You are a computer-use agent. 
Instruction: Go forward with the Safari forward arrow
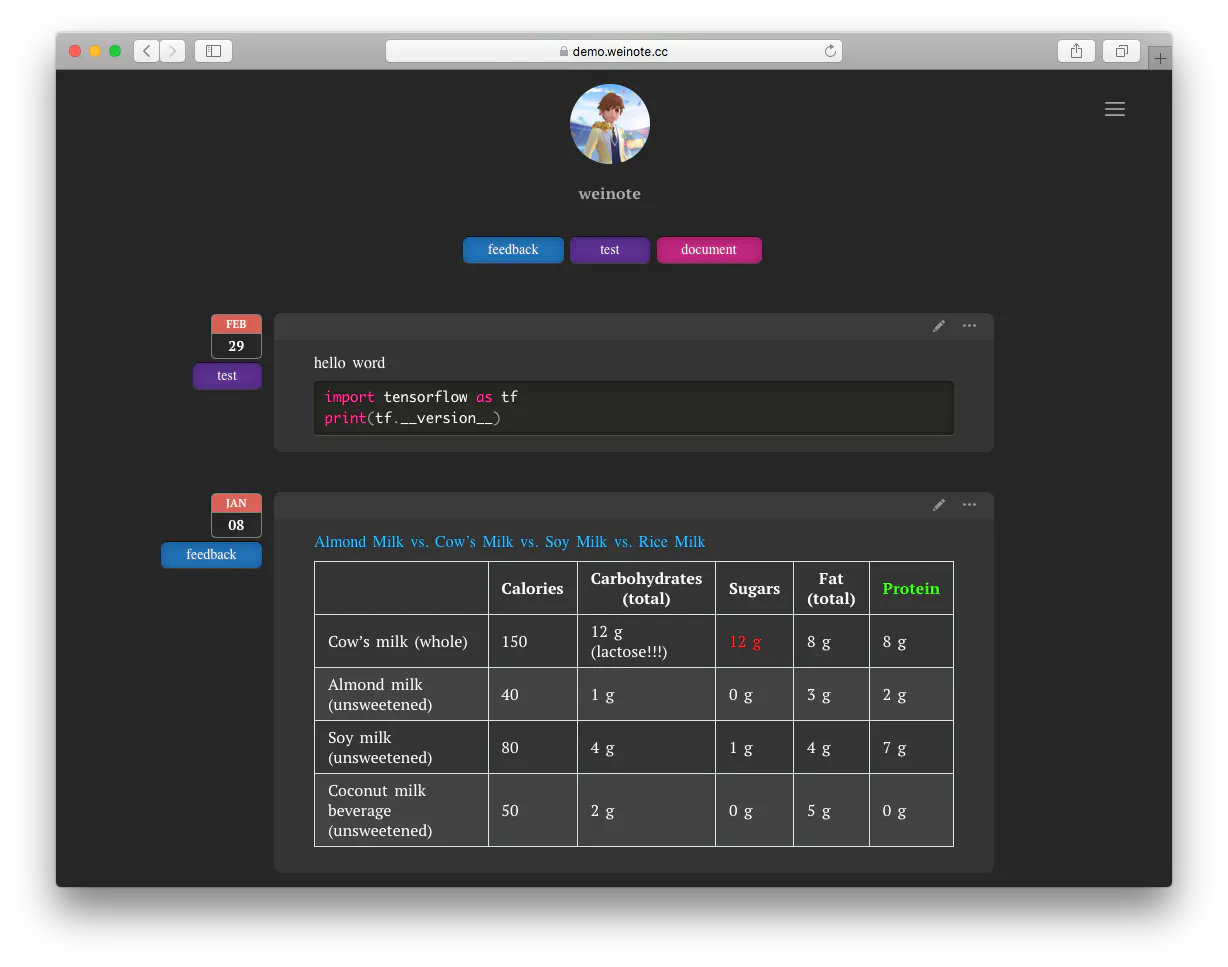172,51
